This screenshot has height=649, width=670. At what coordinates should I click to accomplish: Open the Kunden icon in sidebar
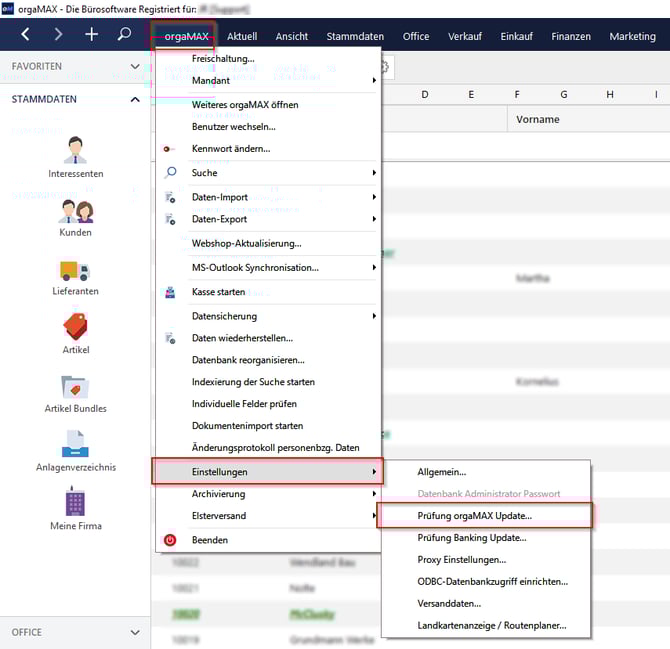point(75,211)
